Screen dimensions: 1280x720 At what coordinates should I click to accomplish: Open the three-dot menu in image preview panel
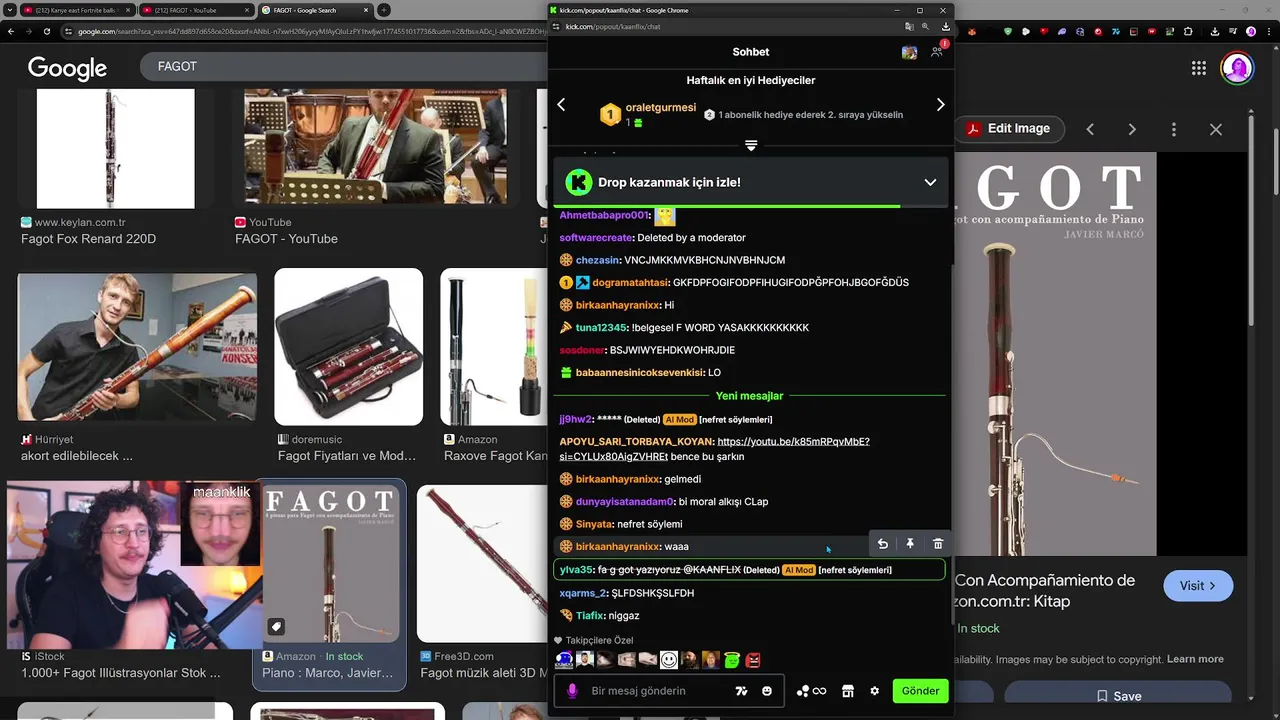tap(1174, 129)
